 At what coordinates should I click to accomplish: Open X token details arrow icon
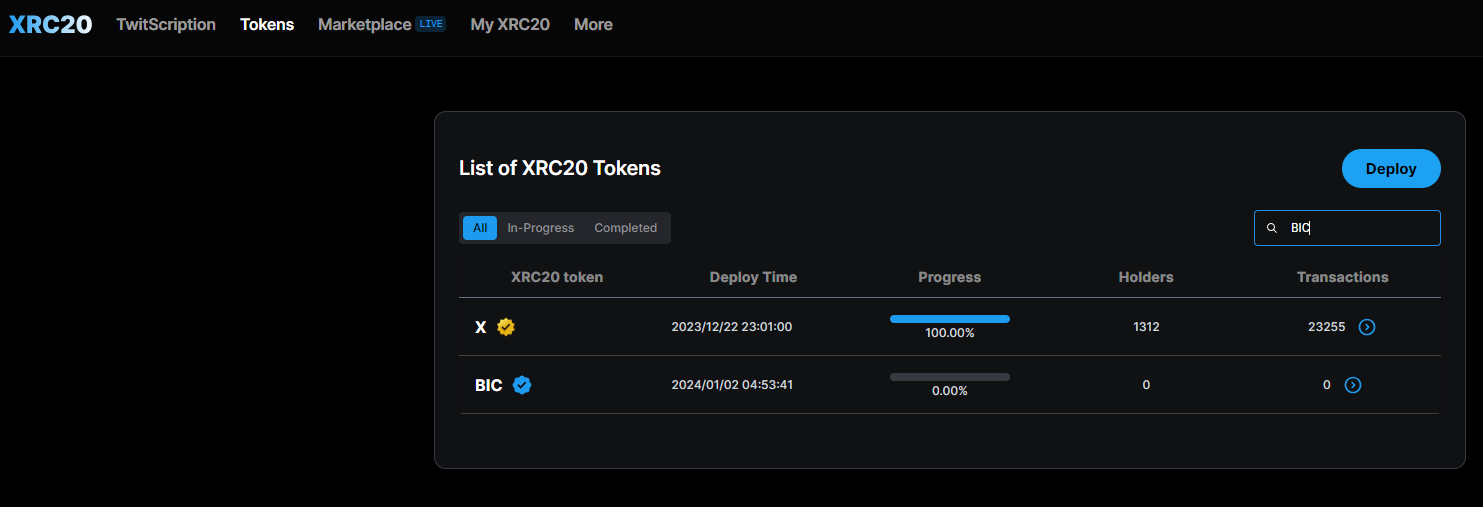(x=1367, y=327)
